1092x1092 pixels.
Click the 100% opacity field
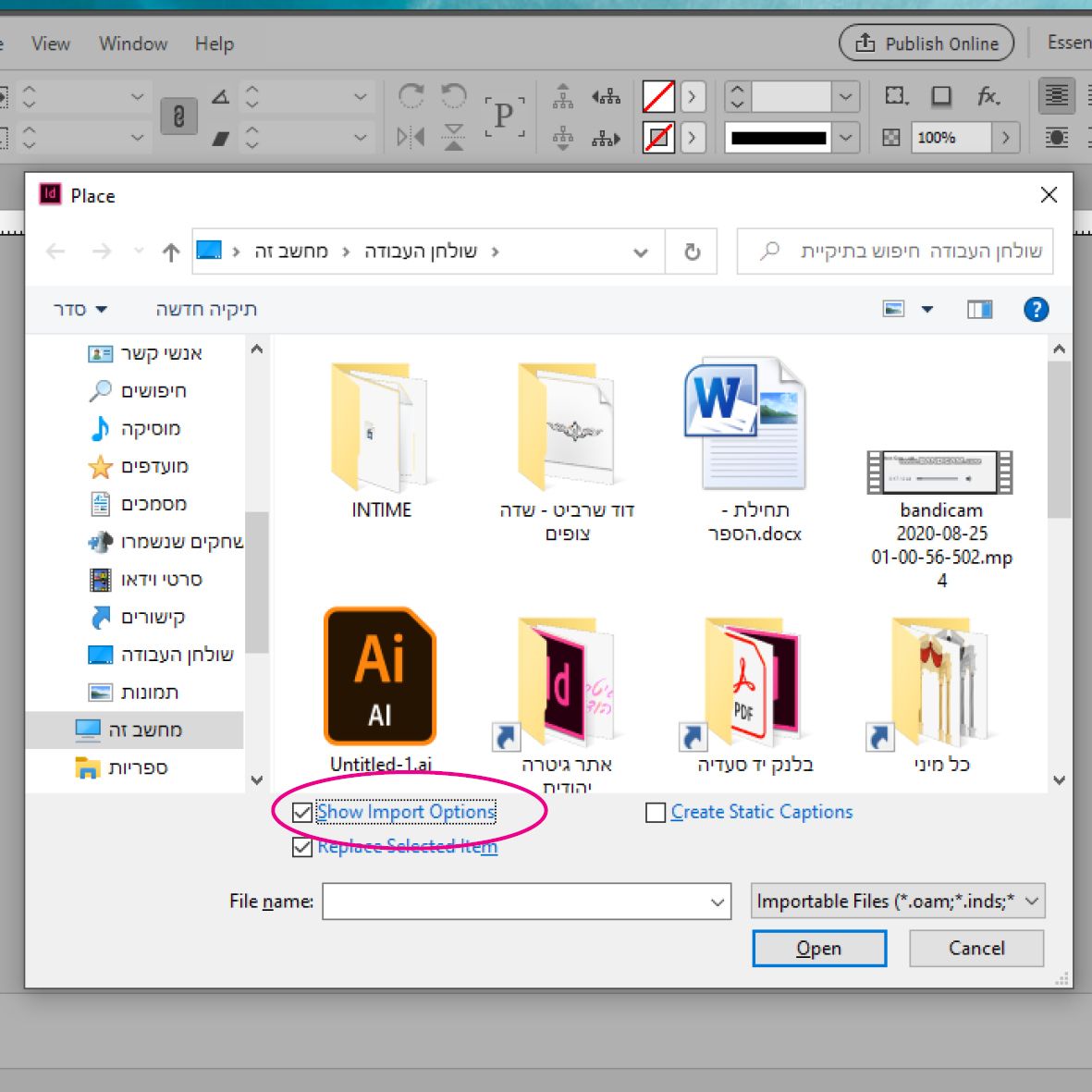click(951, 137)
